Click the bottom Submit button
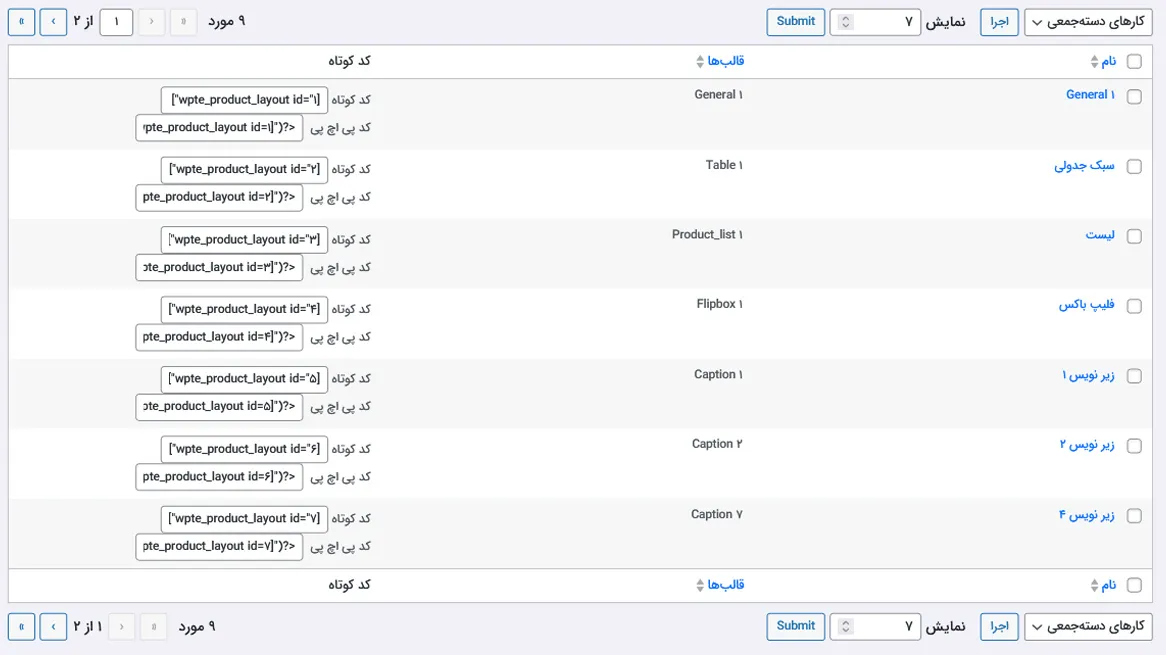The image size is (1166, 655). (796, 626)
